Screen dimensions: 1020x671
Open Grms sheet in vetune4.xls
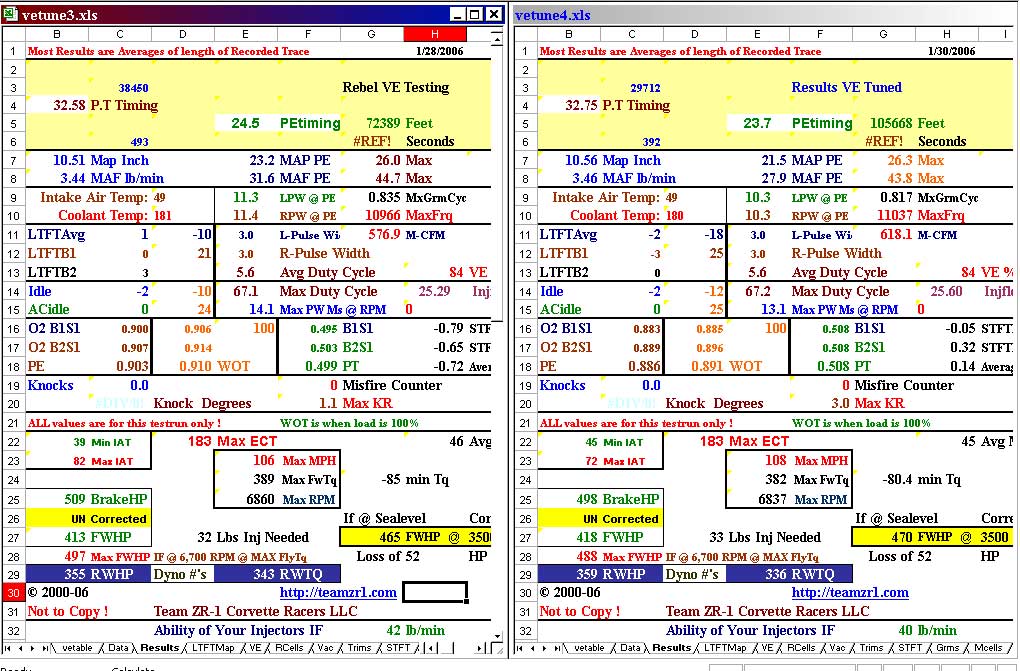[948, 648]
